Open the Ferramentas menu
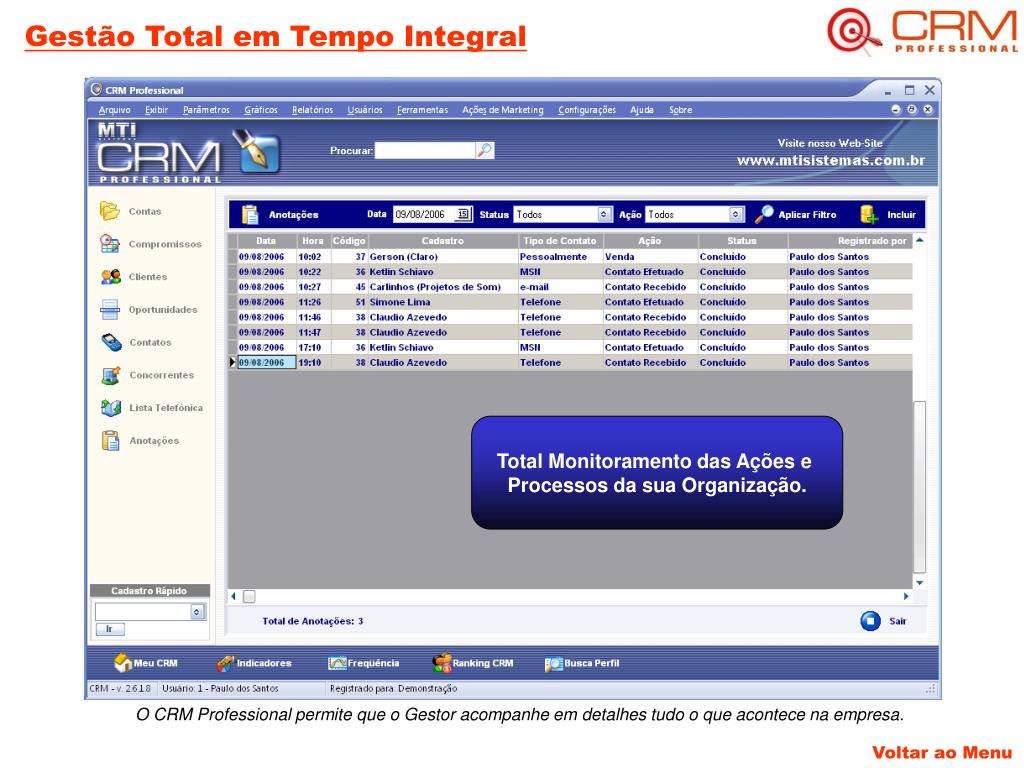Screen dimensions: 1024x768 click(422, 110)
